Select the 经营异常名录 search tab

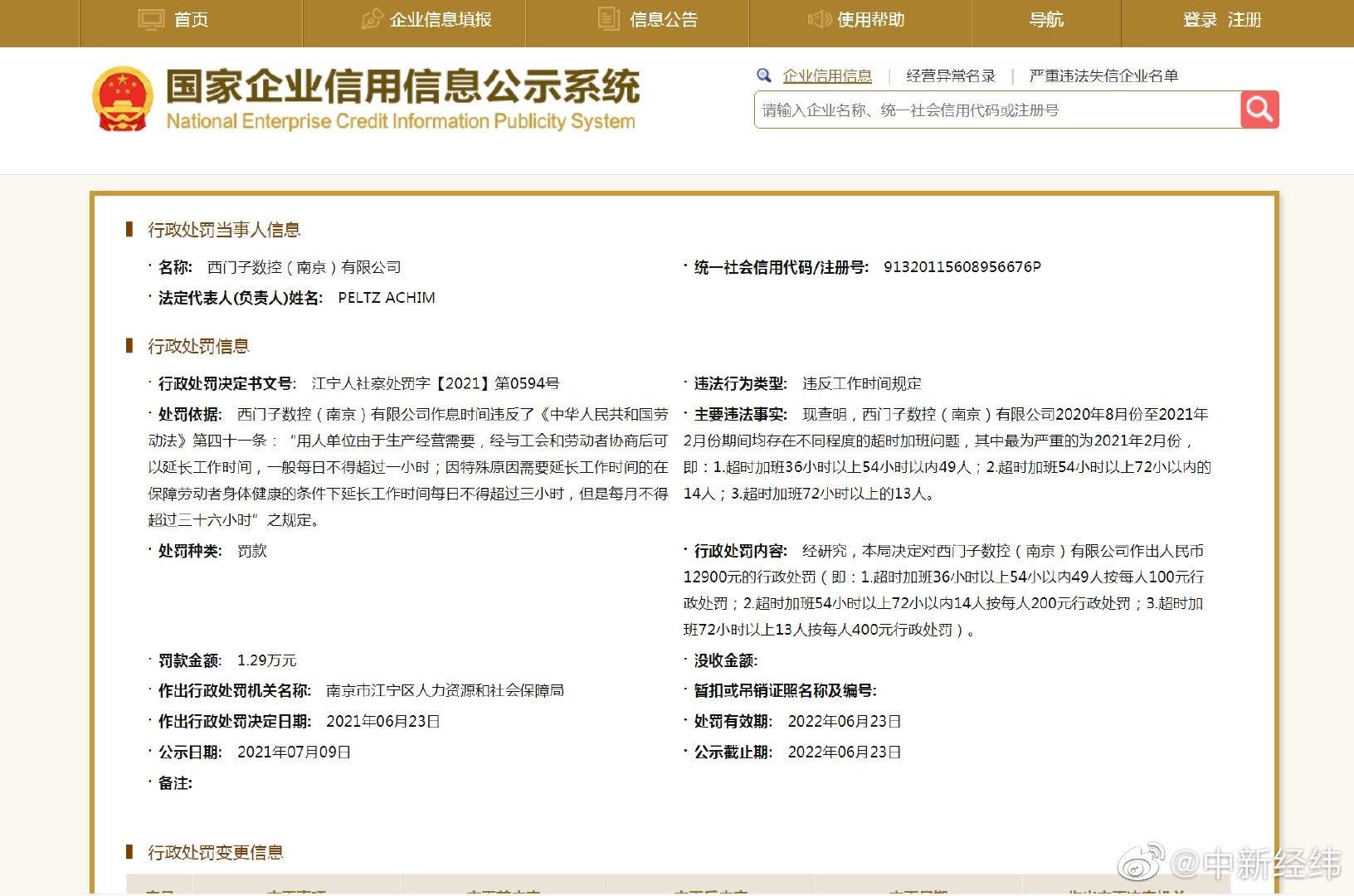[951, 76]
